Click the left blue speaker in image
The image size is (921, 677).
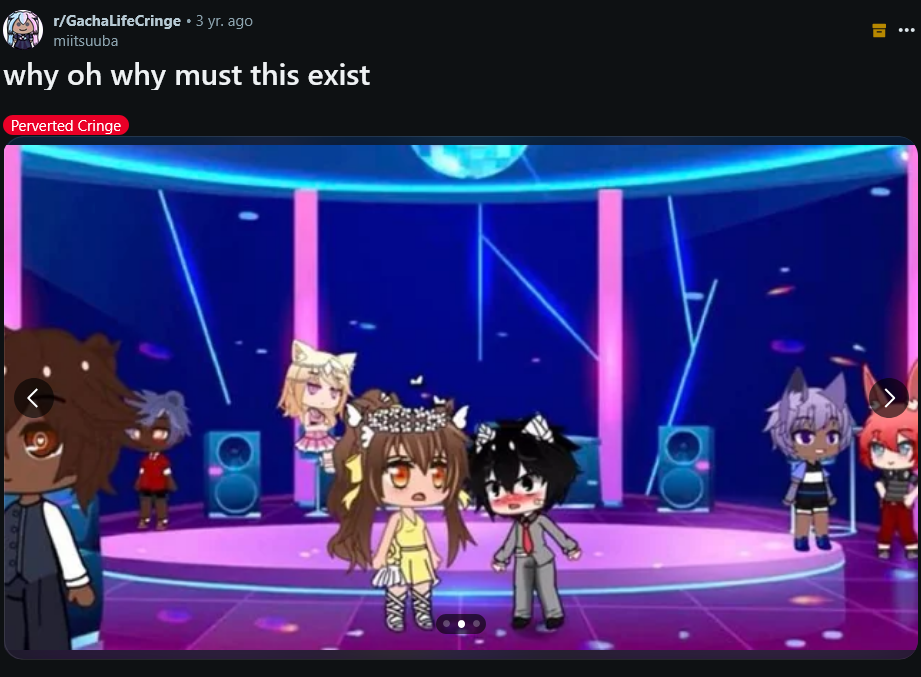pyautogui.click(x=233, y=473)
